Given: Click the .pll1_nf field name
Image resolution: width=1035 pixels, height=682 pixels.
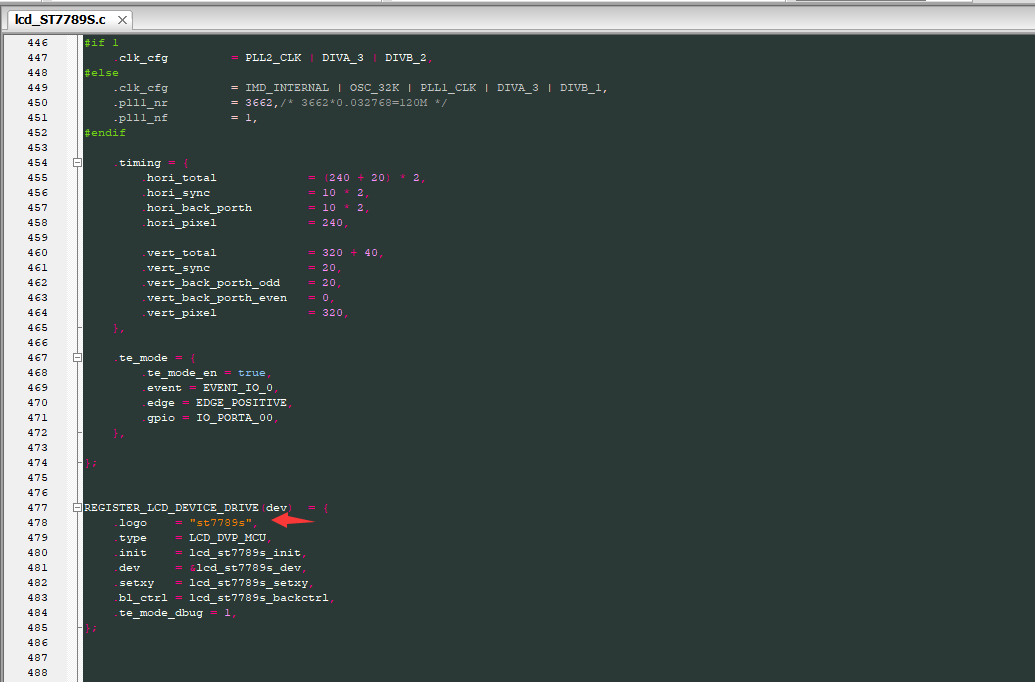Looking at the screenshot, I should coord(141,118).
